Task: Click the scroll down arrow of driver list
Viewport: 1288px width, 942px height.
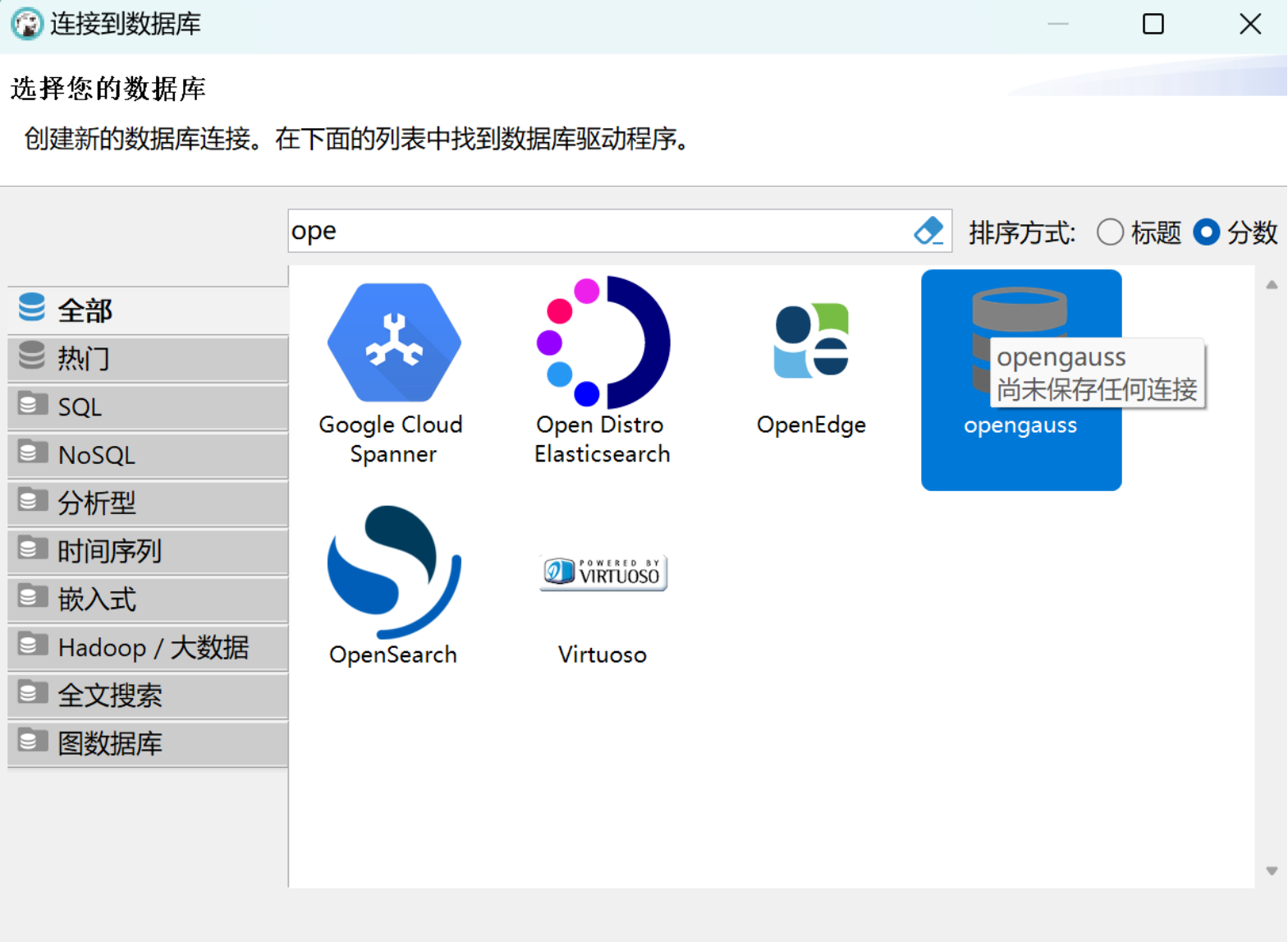Action: click(1272, 871)
